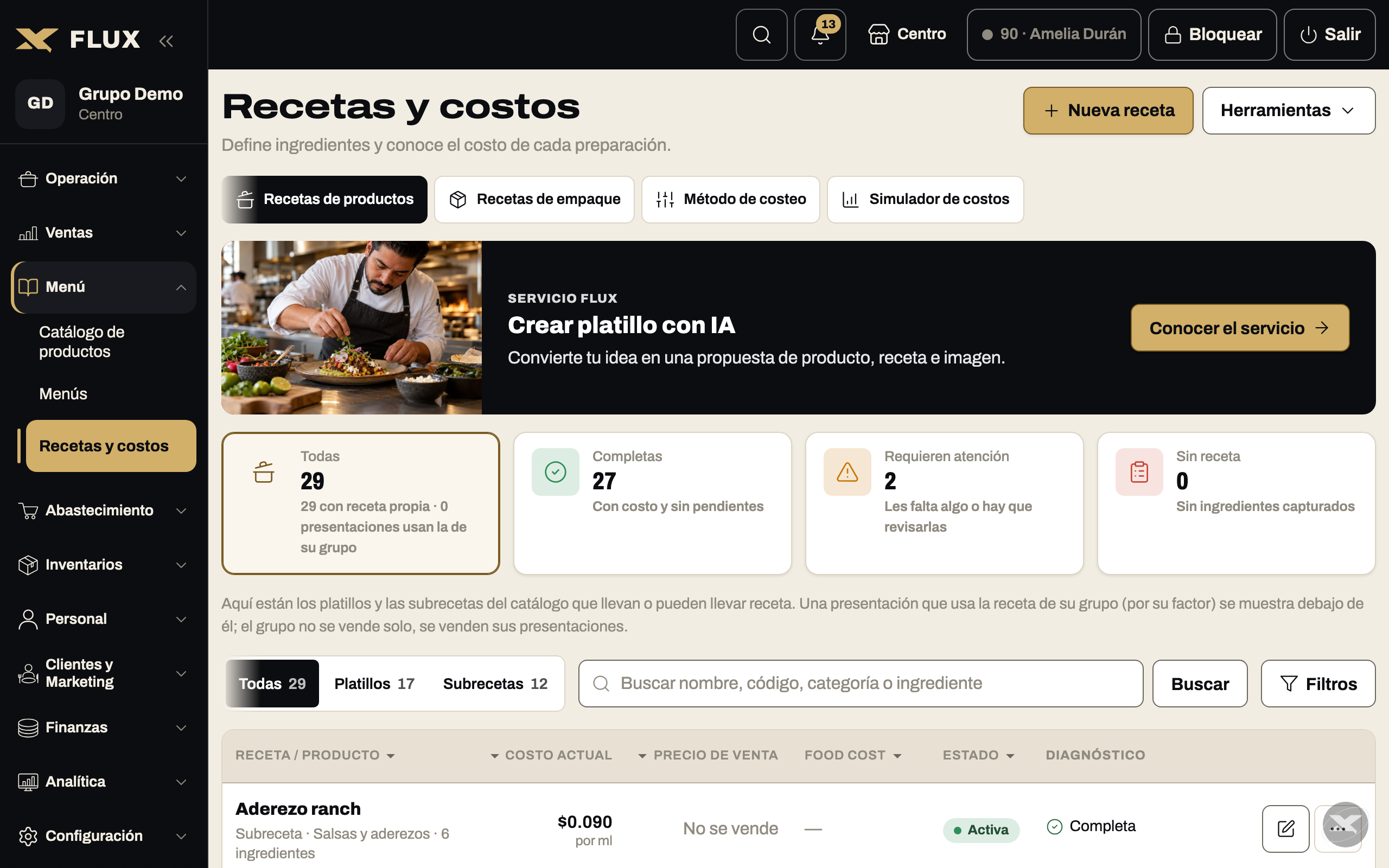Filter list to Platillos 17
1389x868 pixels.
[374, 684]
